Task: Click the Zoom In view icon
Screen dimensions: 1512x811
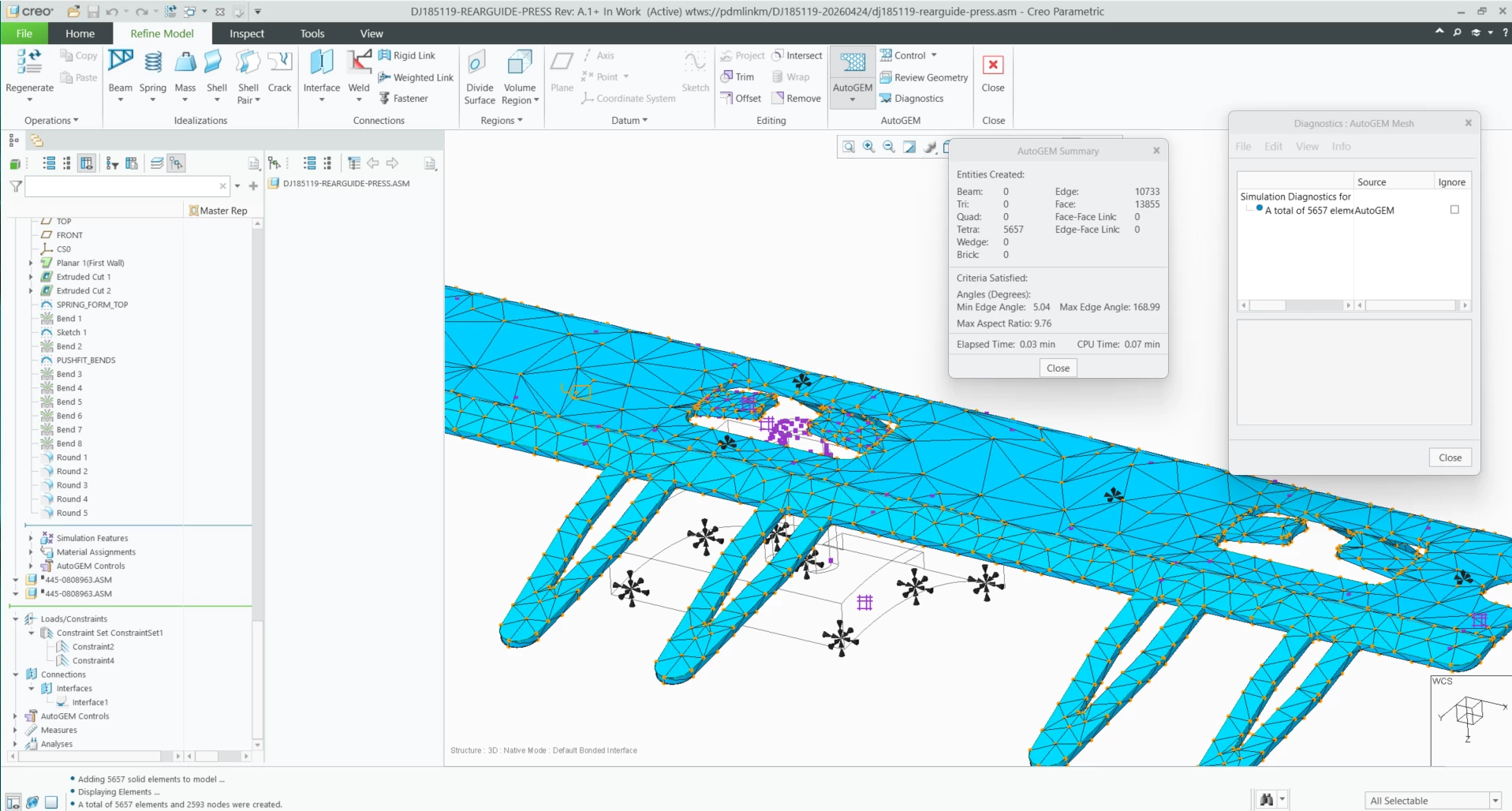Action: pyautogui.click(x=868, y=147)
